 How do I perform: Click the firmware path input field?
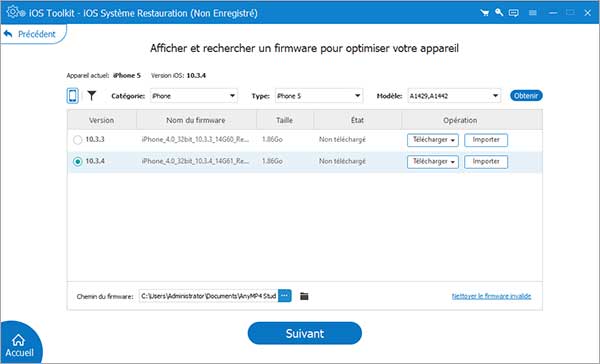click(208, 295)
